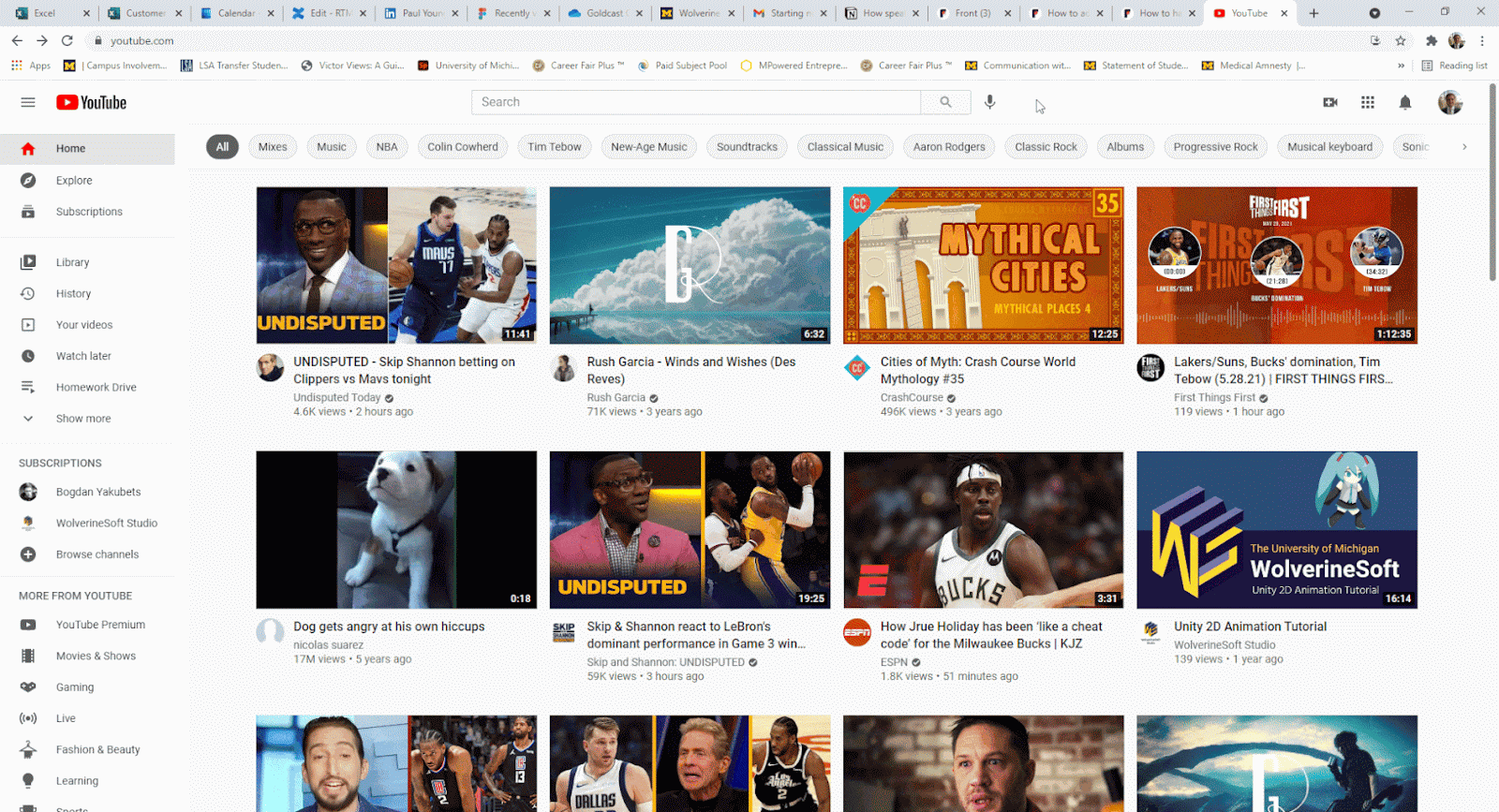Go back with the browser back arrow
The height and width of the screenshot is (812, 1499).
[x=17, y=40]
